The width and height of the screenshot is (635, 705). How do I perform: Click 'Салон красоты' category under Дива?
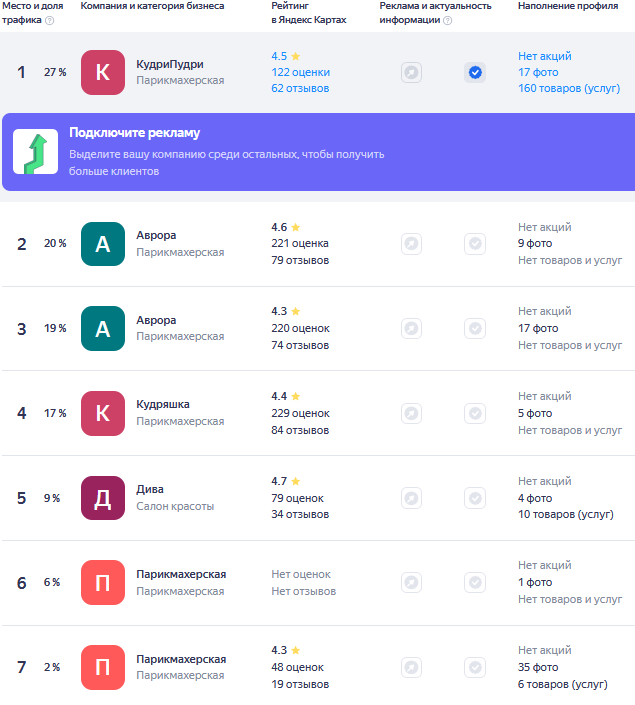pyautogui.click(x=175, y=506)
